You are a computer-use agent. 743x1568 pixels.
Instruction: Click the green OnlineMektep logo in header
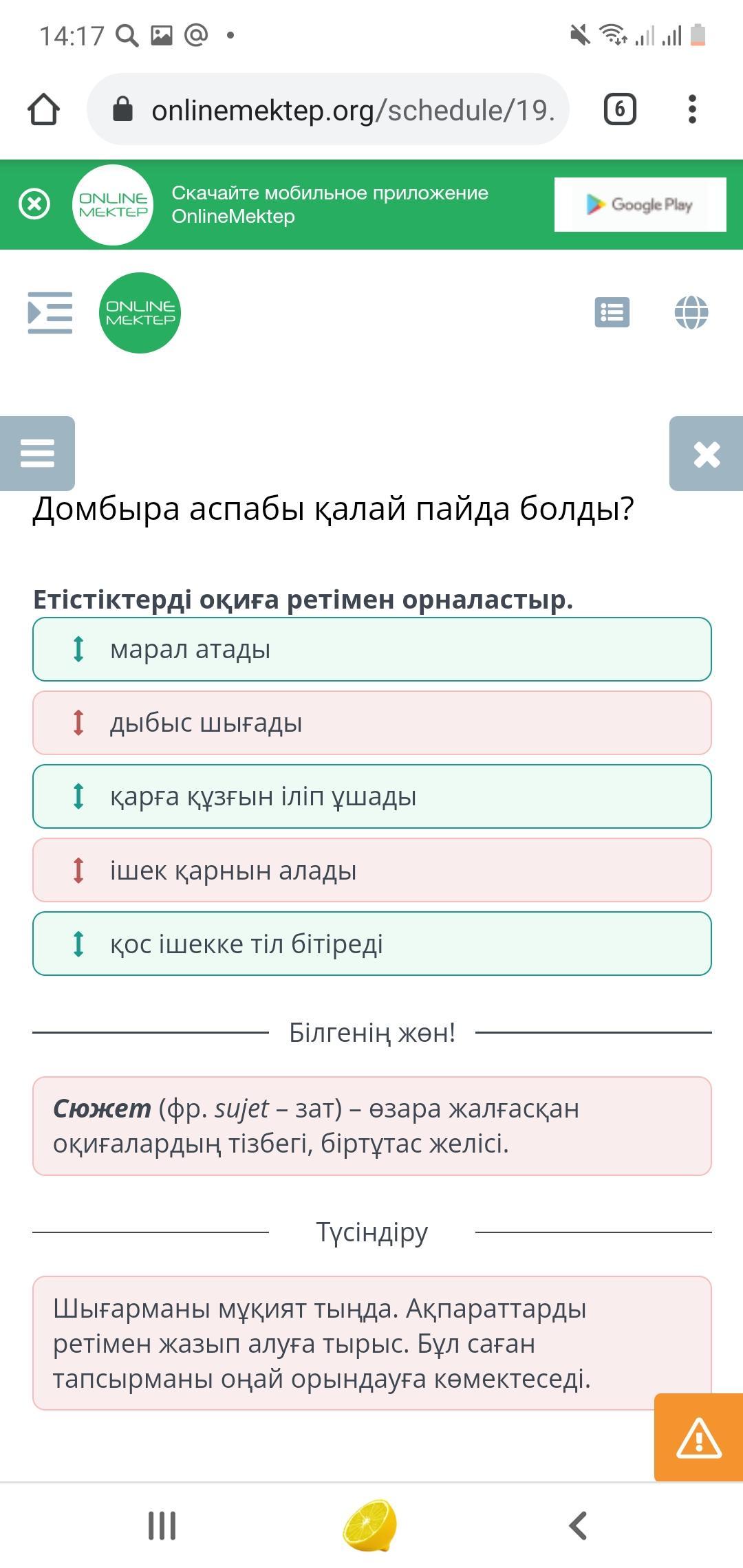[140, 313]
